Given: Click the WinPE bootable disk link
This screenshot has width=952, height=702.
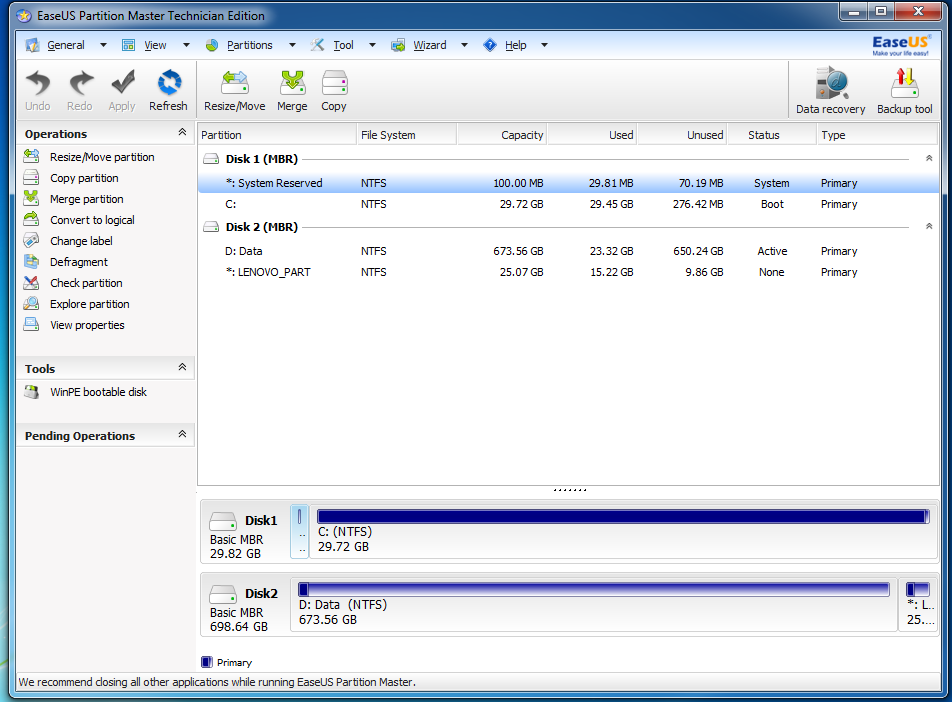Looking at the screenshot, I should [98, 392].
